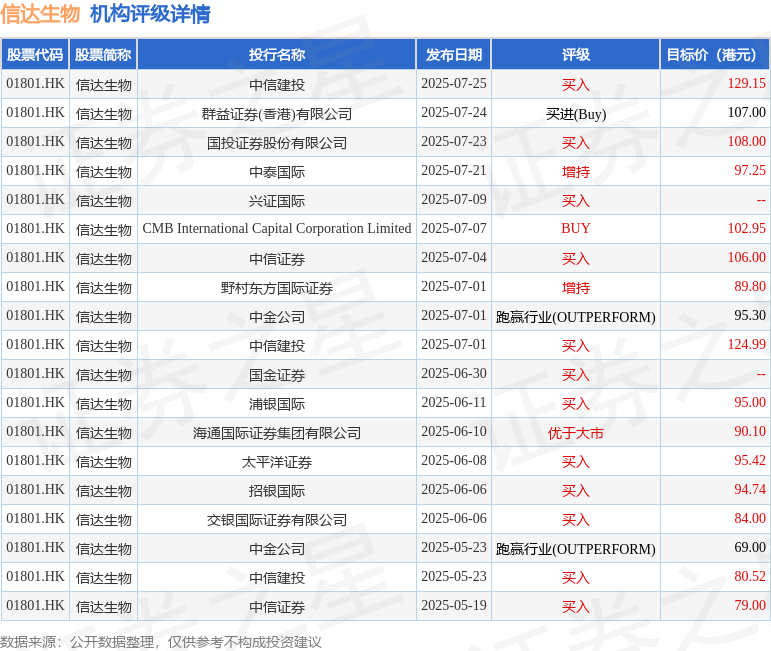
Task: Click 浦银国际 cell
Action: pyautogui.click(x=277, y=404)
